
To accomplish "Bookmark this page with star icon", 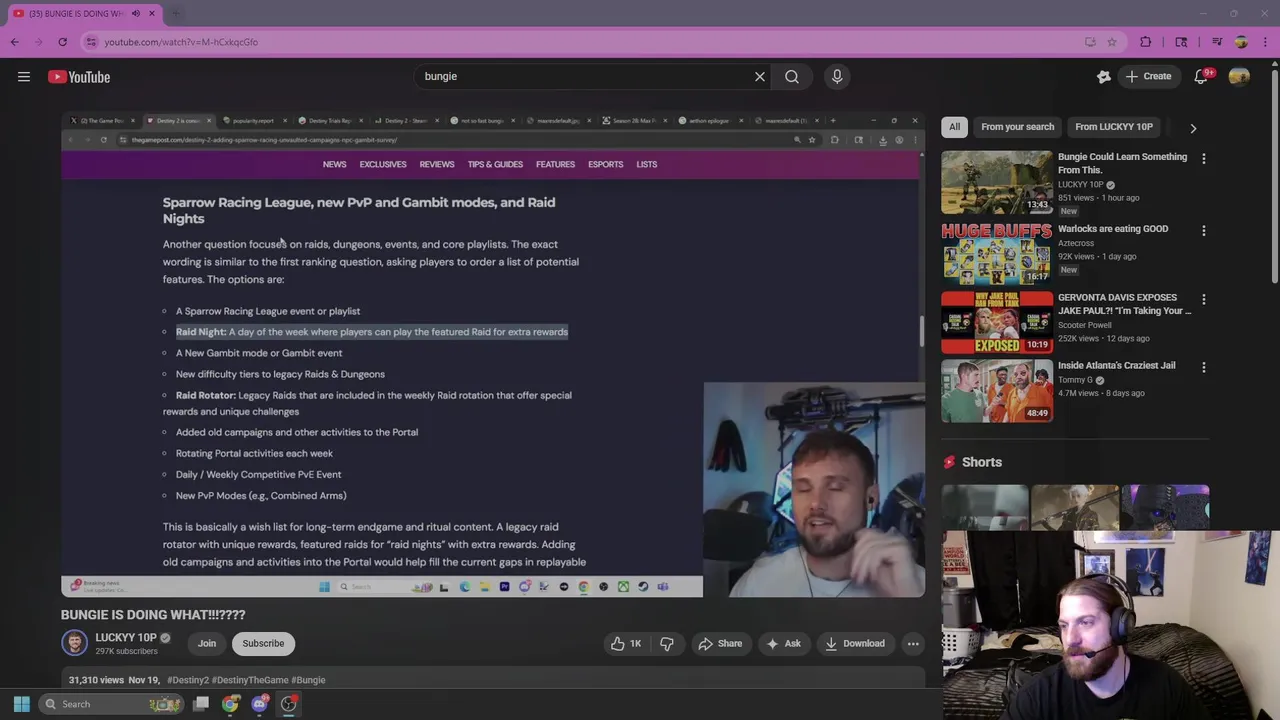I will (1111, 42).
